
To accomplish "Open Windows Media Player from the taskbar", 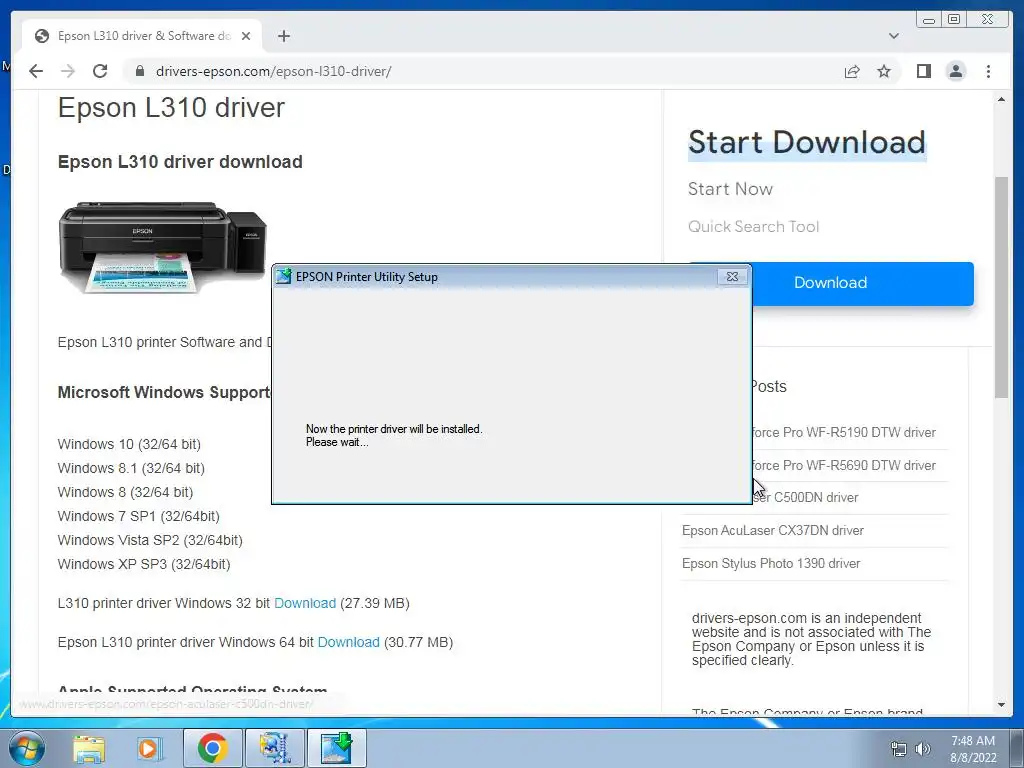I will point(149,748).
